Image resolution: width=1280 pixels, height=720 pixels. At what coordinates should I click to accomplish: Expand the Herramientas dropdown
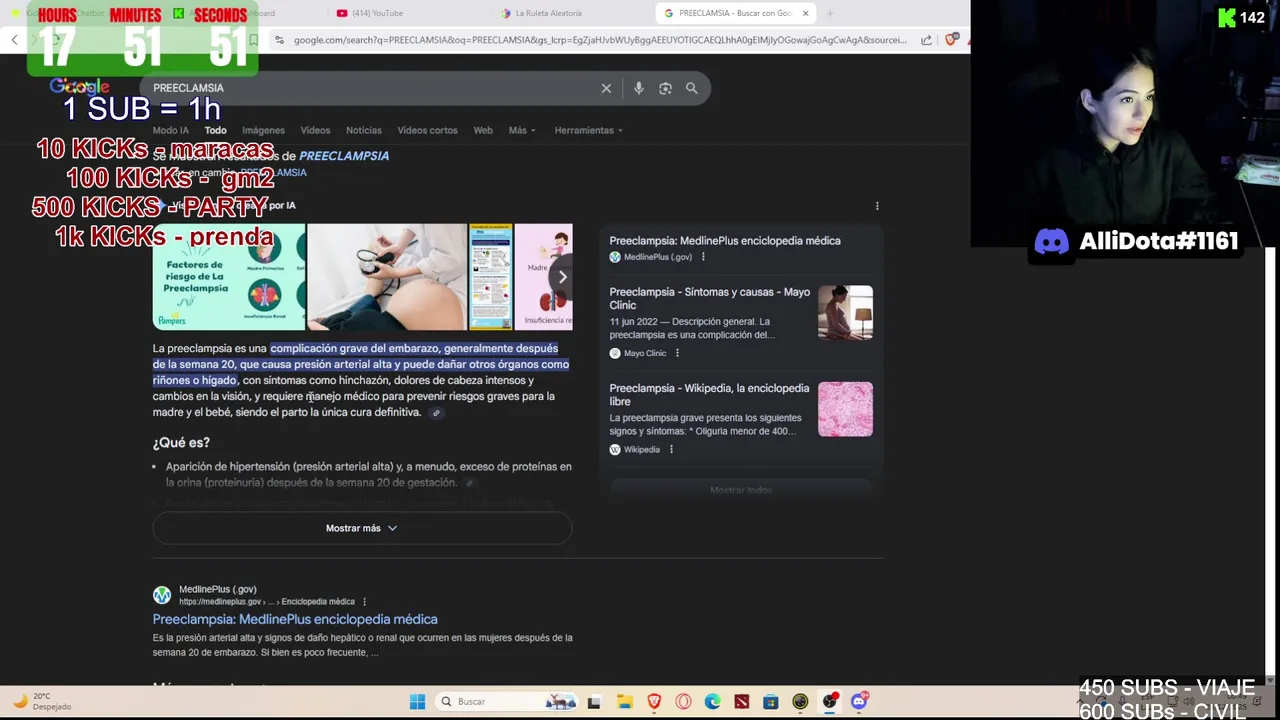coord(588,130)
